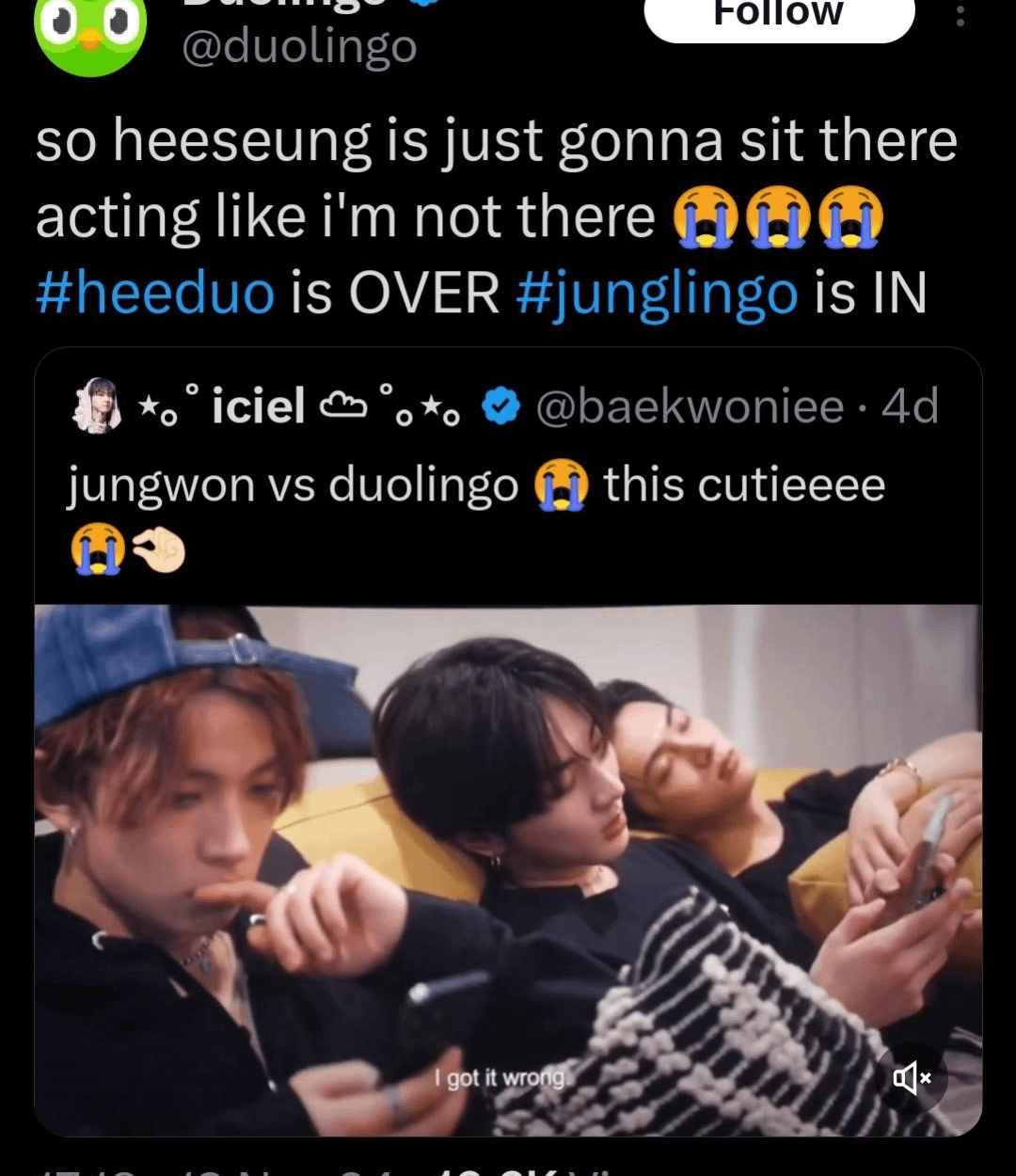
Task: Open the @baekwoniee handle in quoted tweet
Action: pyautogui.click(x=690, y=406)
